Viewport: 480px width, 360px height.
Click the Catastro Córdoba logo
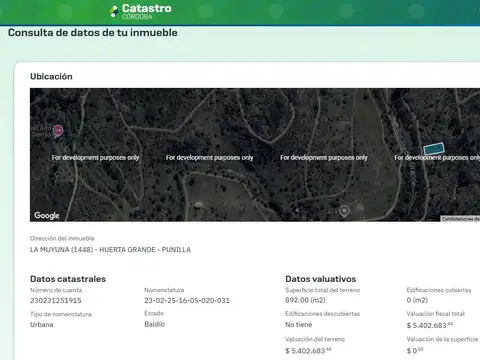pos(140,11)
